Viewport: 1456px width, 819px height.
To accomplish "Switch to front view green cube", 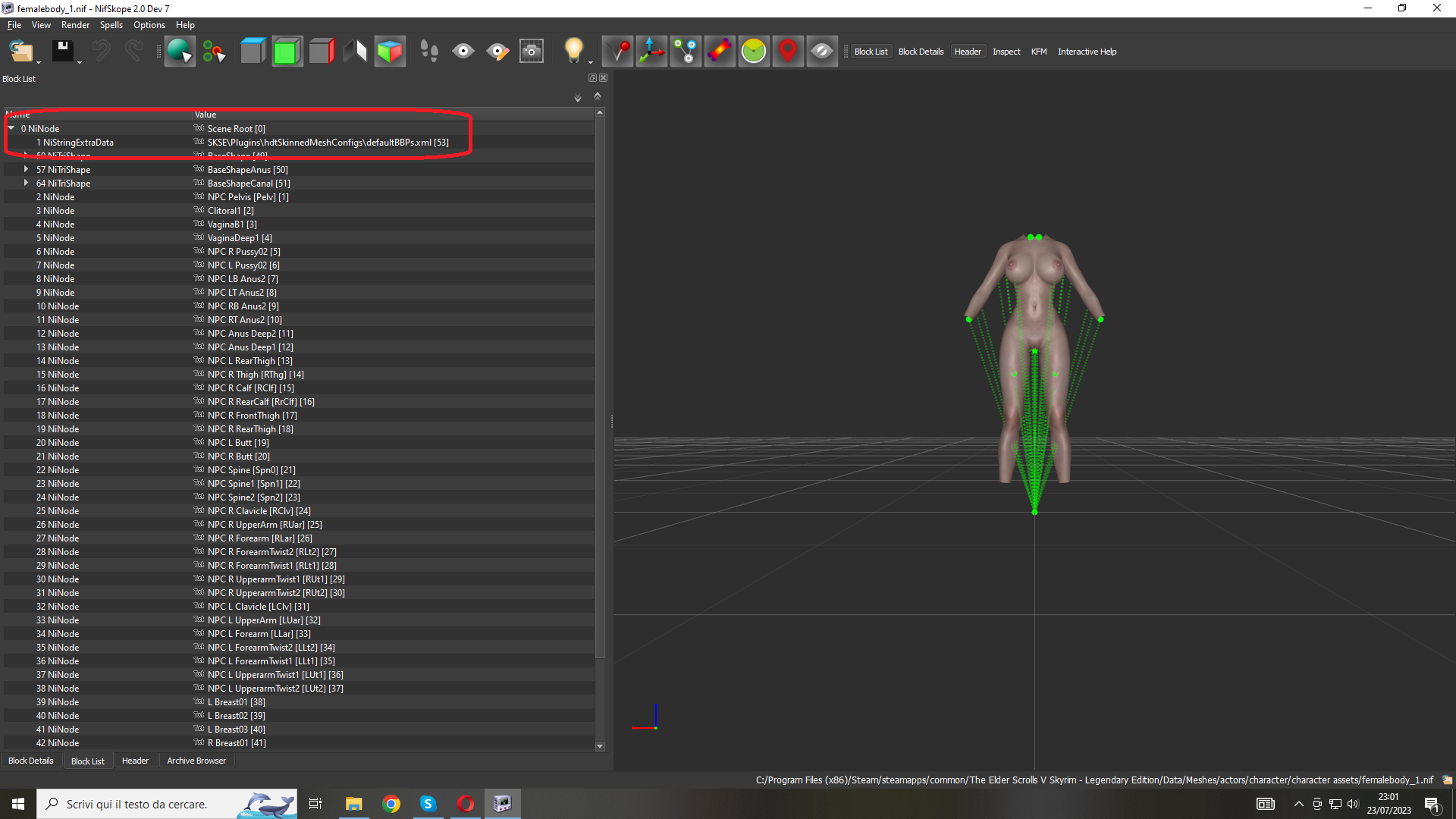I will [x=287, y=52].
